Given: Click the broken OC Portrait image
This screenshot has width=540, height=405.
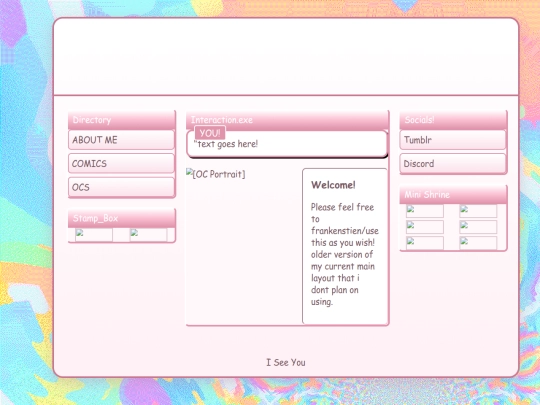Looking at the screenshot, I should point(216,174).
